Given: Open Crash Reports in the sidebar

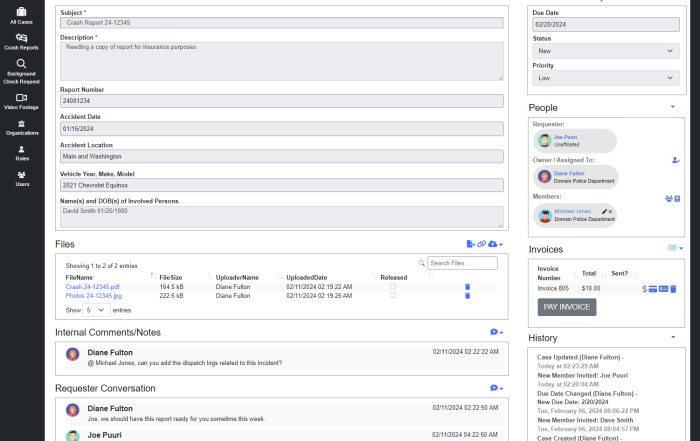Looking at the screenshot, I should [x=21, y=42].
